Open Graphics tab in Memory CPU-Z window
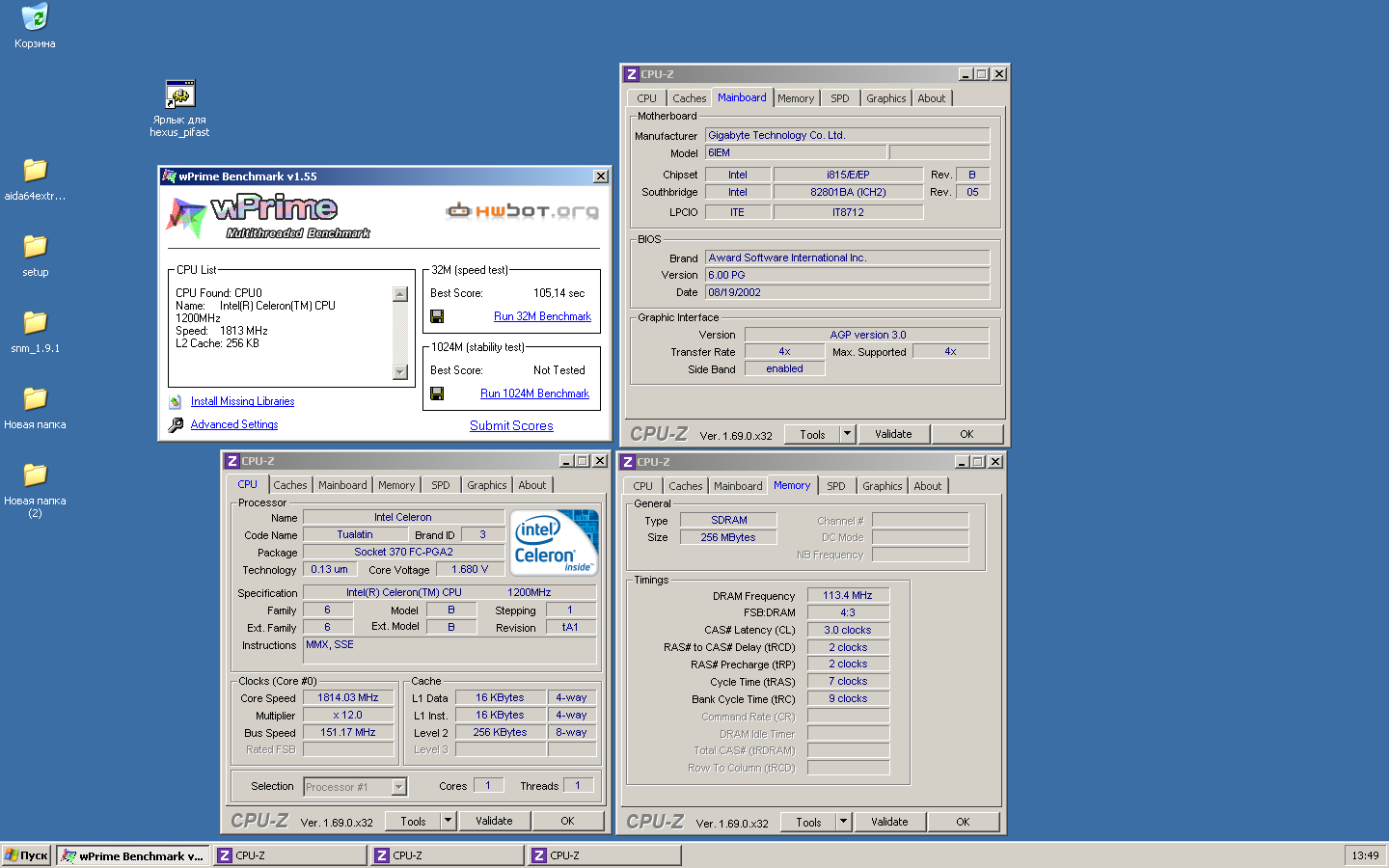The width and height of the screenshot is (1389, 868). click(882, 486)
